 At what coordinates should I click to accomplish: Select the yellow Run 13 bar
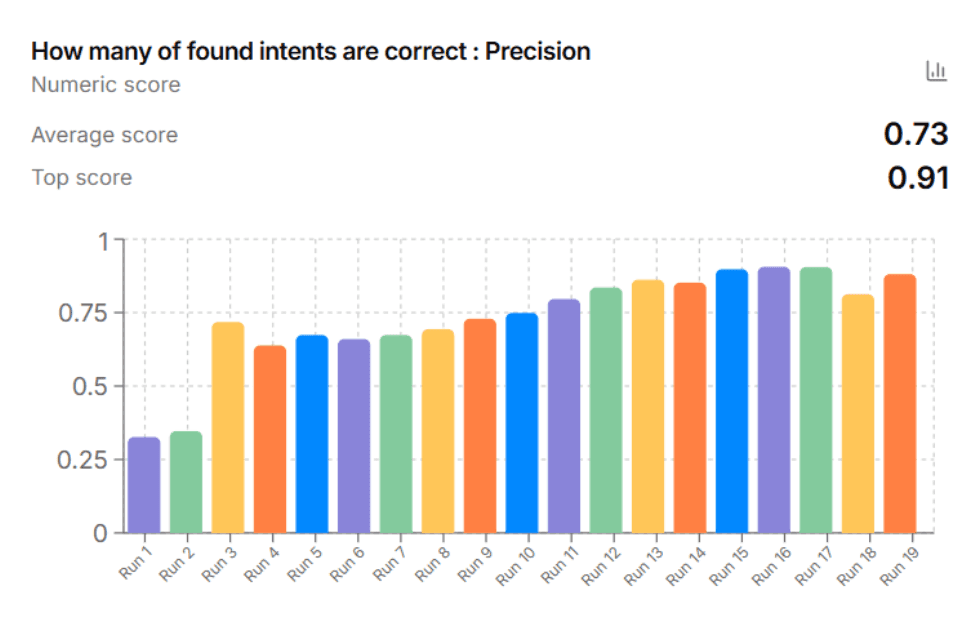pos(648,406)
